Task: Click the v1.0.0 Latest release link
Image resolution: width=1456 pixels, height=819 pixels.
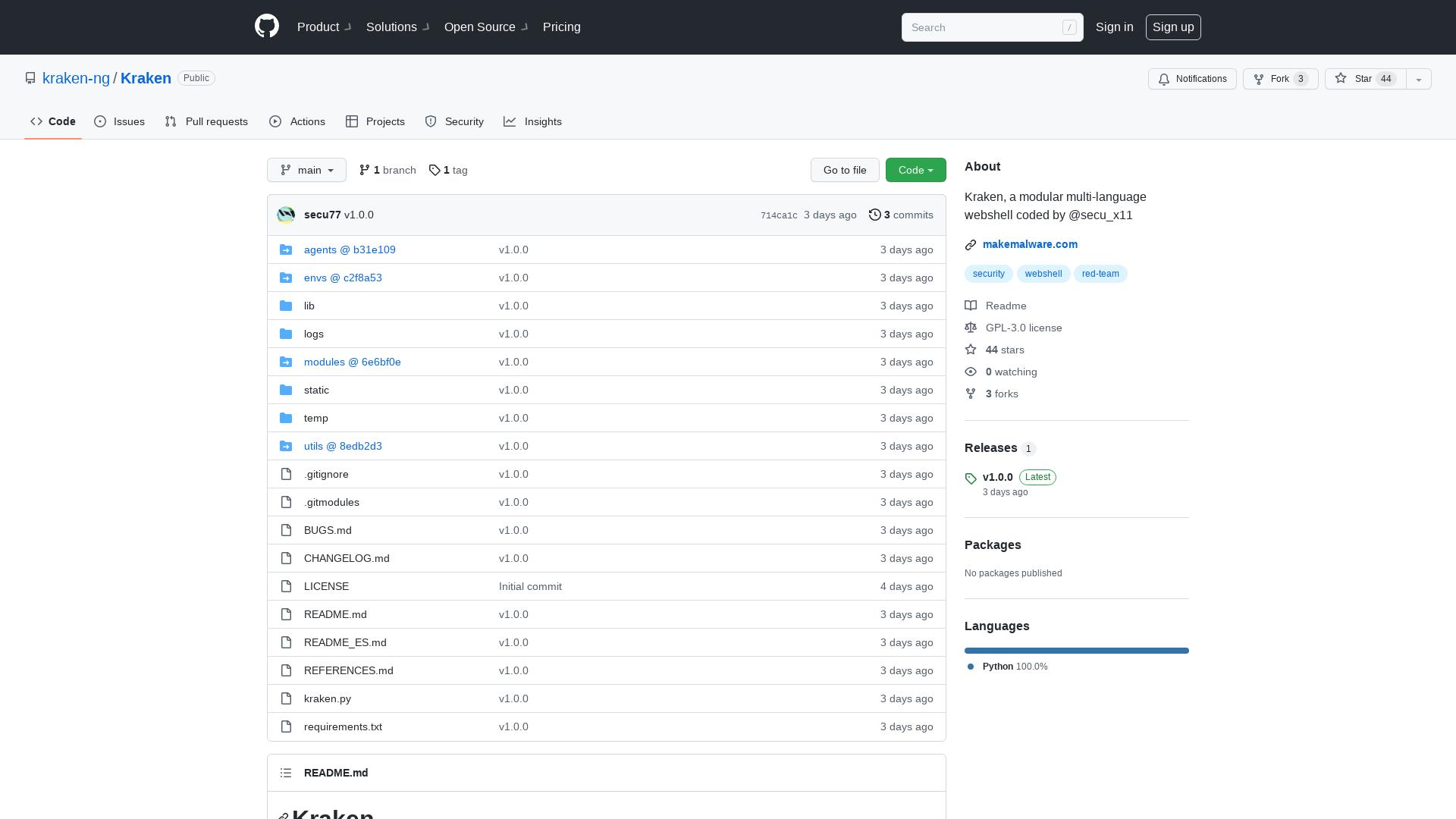Action: tap(997, 477)
